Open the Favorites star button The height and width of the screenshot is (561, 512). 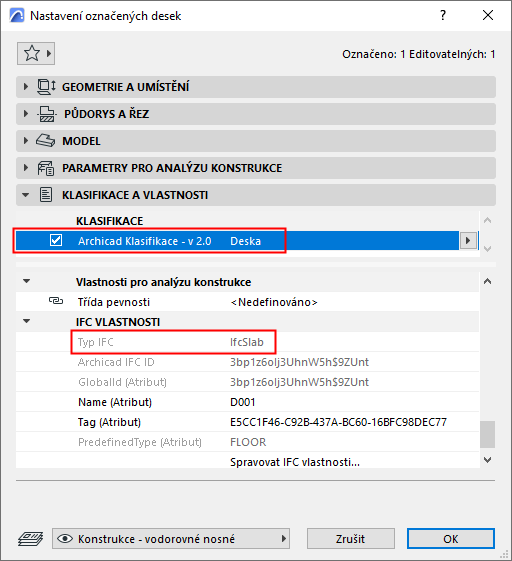[x=36, y=54]
